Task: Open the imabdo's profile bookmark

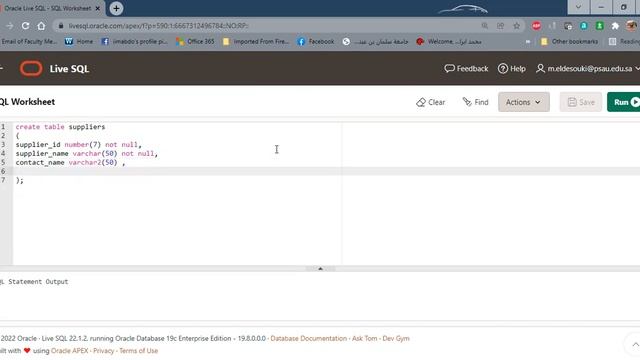Action: [134, 41]
